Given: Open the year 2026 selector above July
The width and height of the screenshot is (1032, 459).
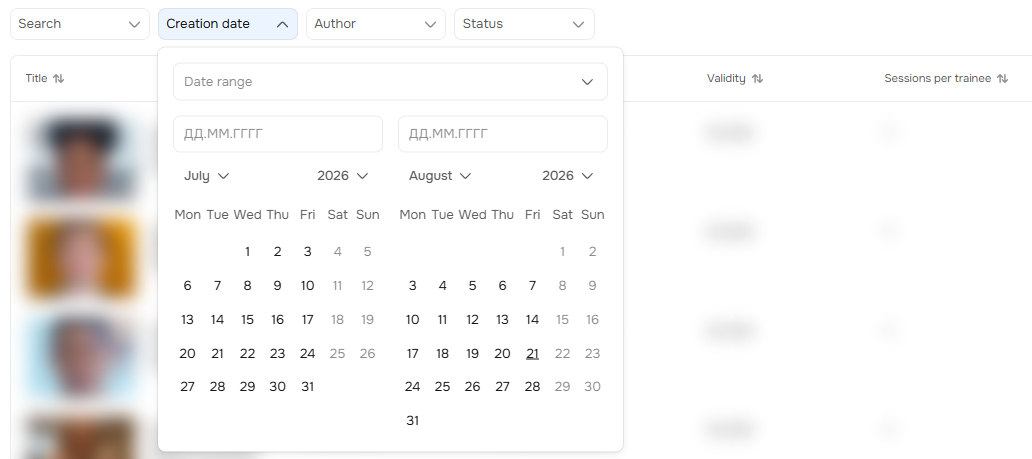Looking at the screenshot, I should point(342,176).
